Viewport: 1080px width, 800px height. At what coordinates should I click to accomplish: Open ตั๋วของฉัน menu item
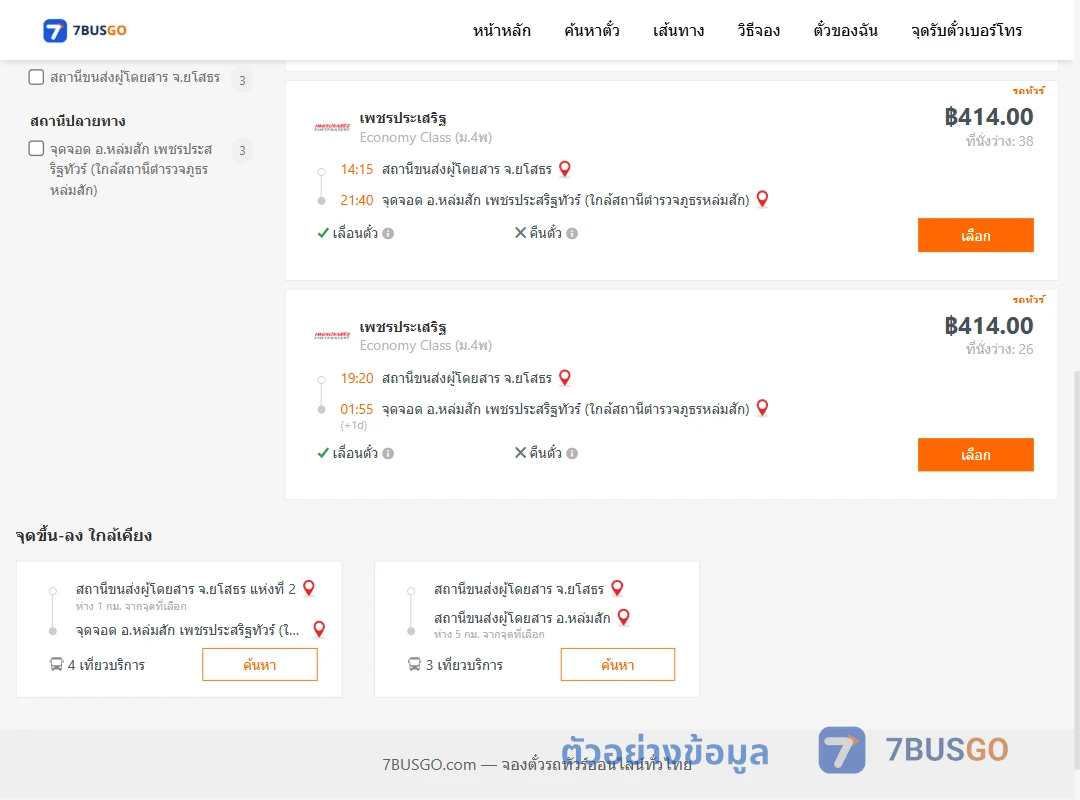tap(845, 30)
